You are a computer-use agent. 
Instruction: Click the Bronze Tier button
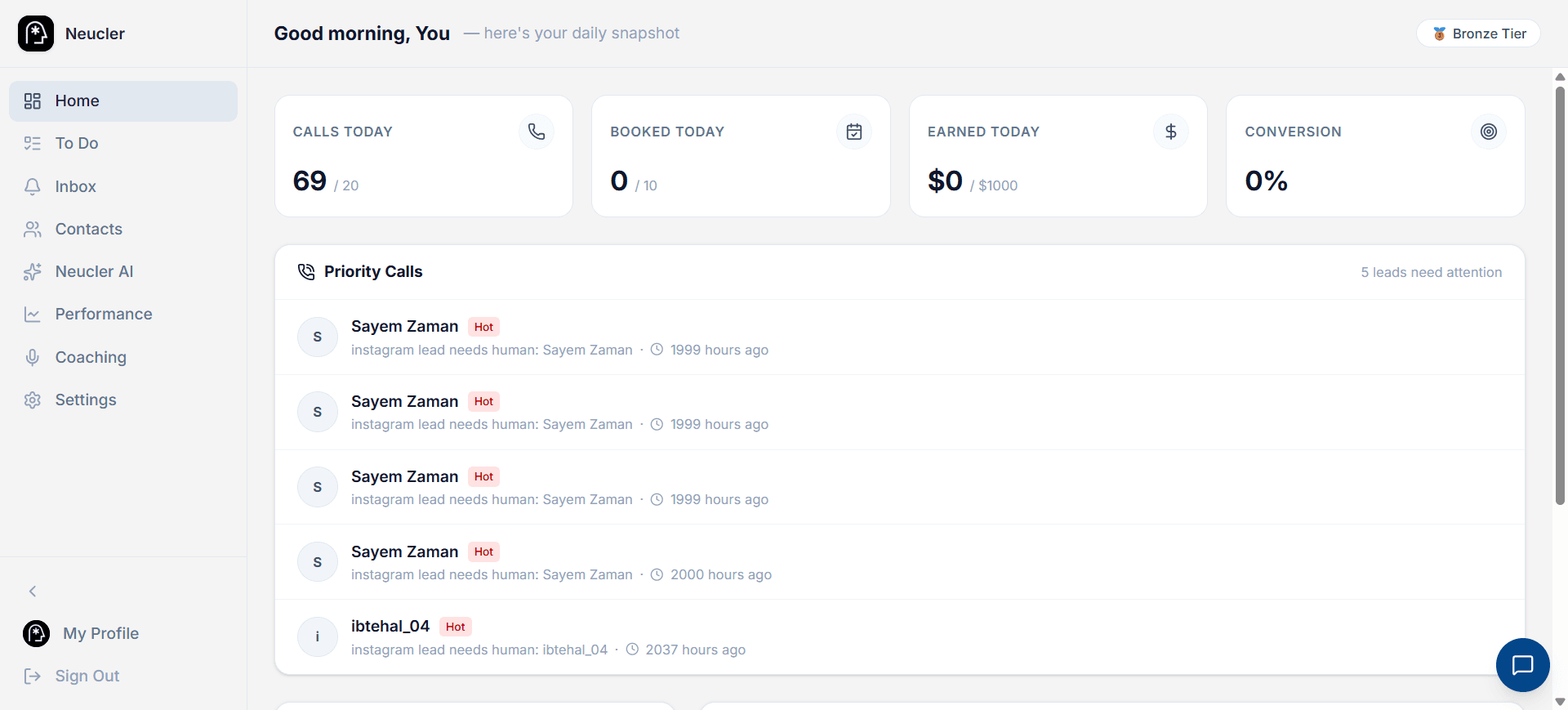click(x=1478, y=33)
